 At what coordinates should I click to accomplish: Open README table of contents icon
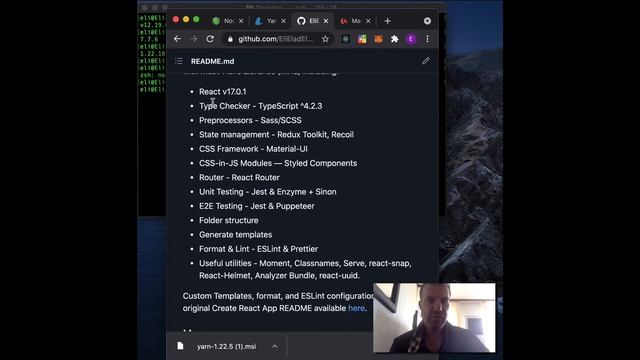(179, 61)
